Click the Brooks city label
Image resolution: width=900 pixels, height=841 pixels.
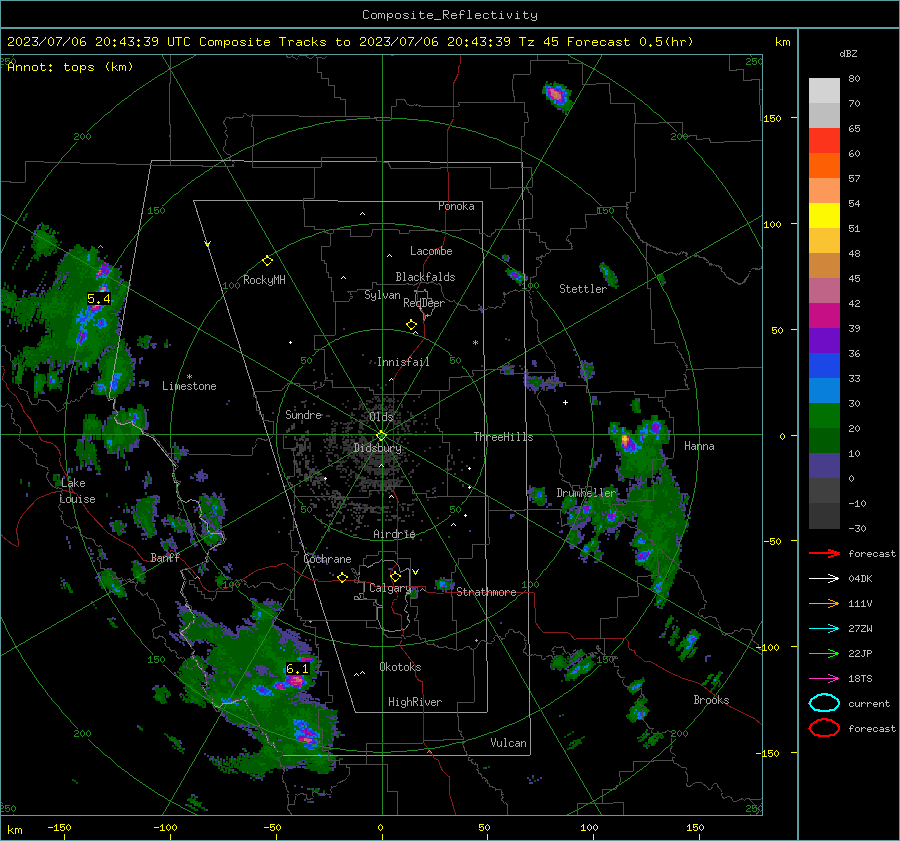coord(711,700)
